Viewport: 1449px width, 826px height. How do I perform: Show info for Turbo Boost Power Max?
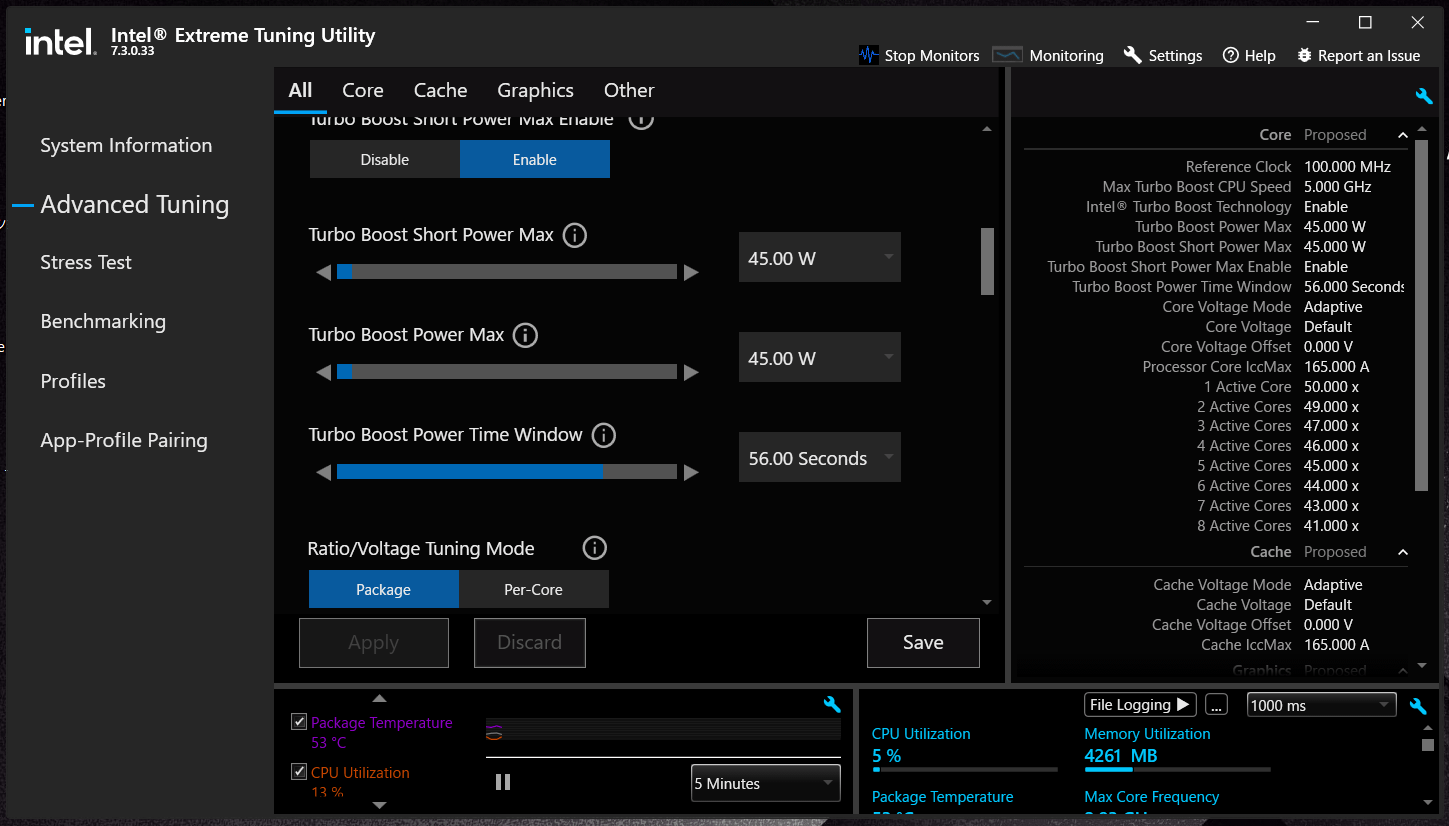[x=525, y=336]
